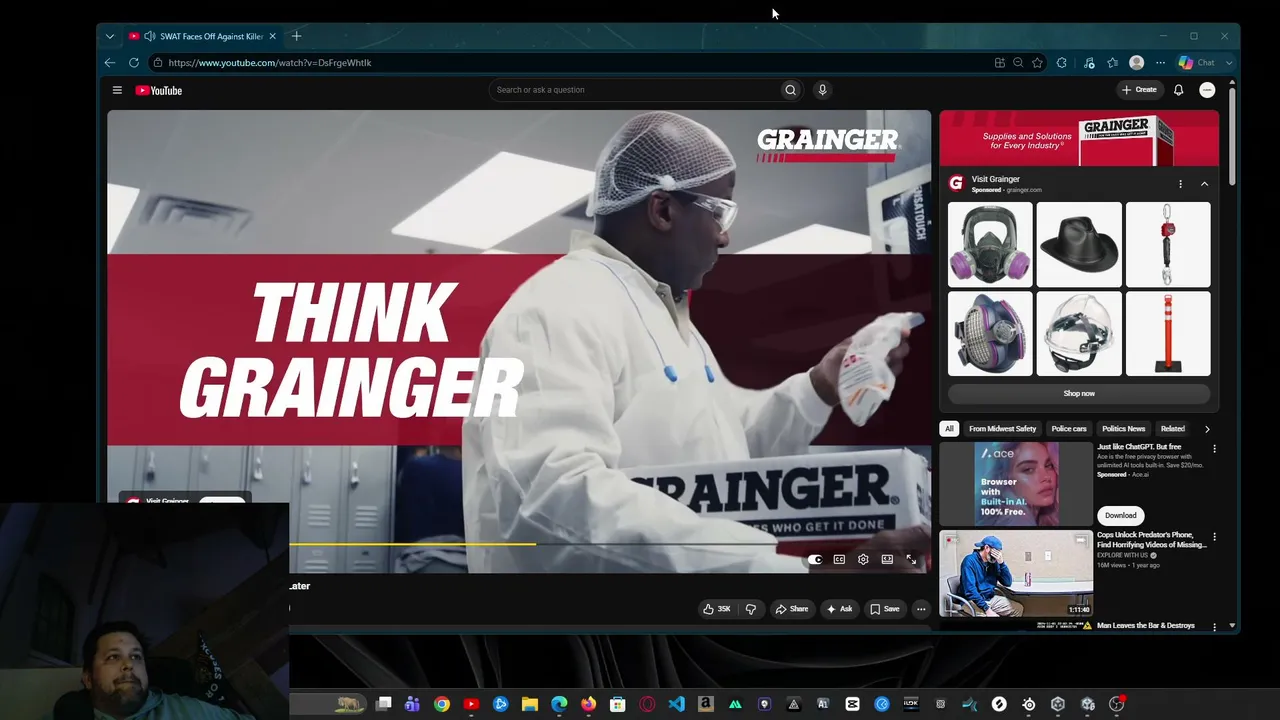Open Microsoft Teams from the taskbar
Viewport: 1280px width, 720px height.
[412, 704]
